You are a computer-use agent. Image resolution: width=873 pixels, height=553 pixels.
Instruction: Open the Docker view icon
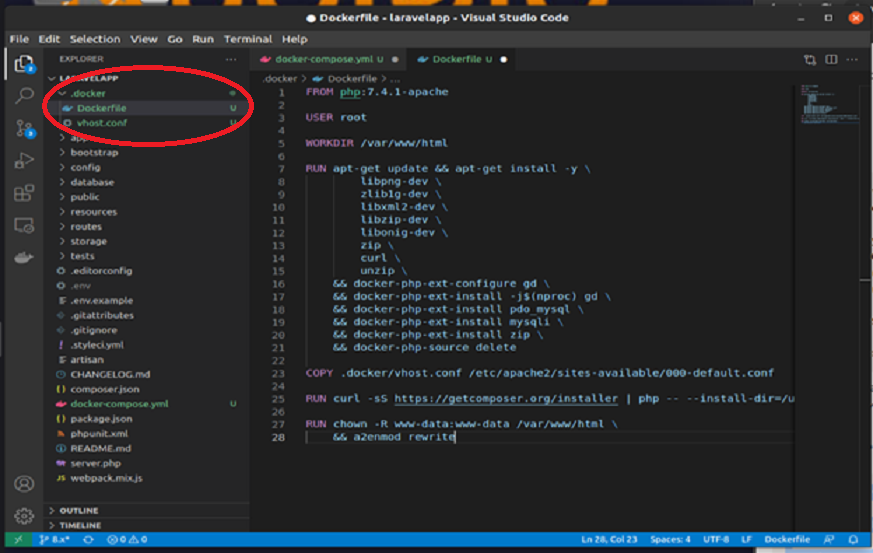24,257
